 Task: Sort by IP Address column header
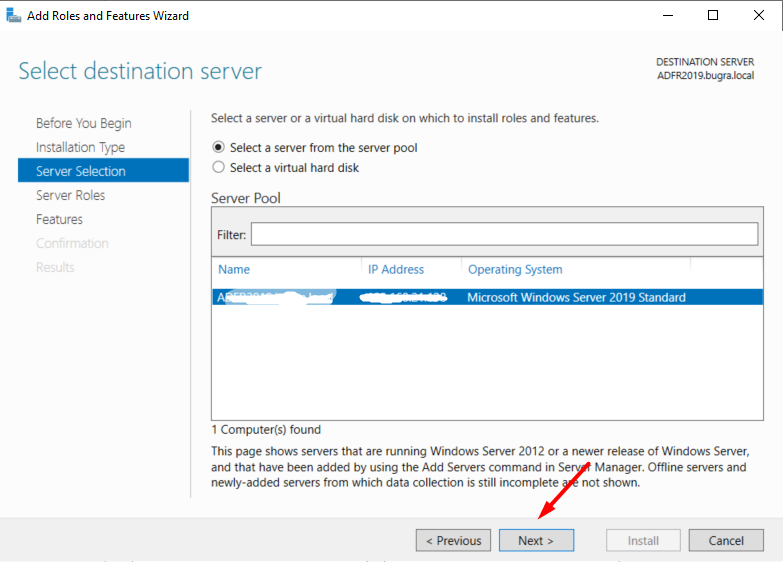pos(395,269)
